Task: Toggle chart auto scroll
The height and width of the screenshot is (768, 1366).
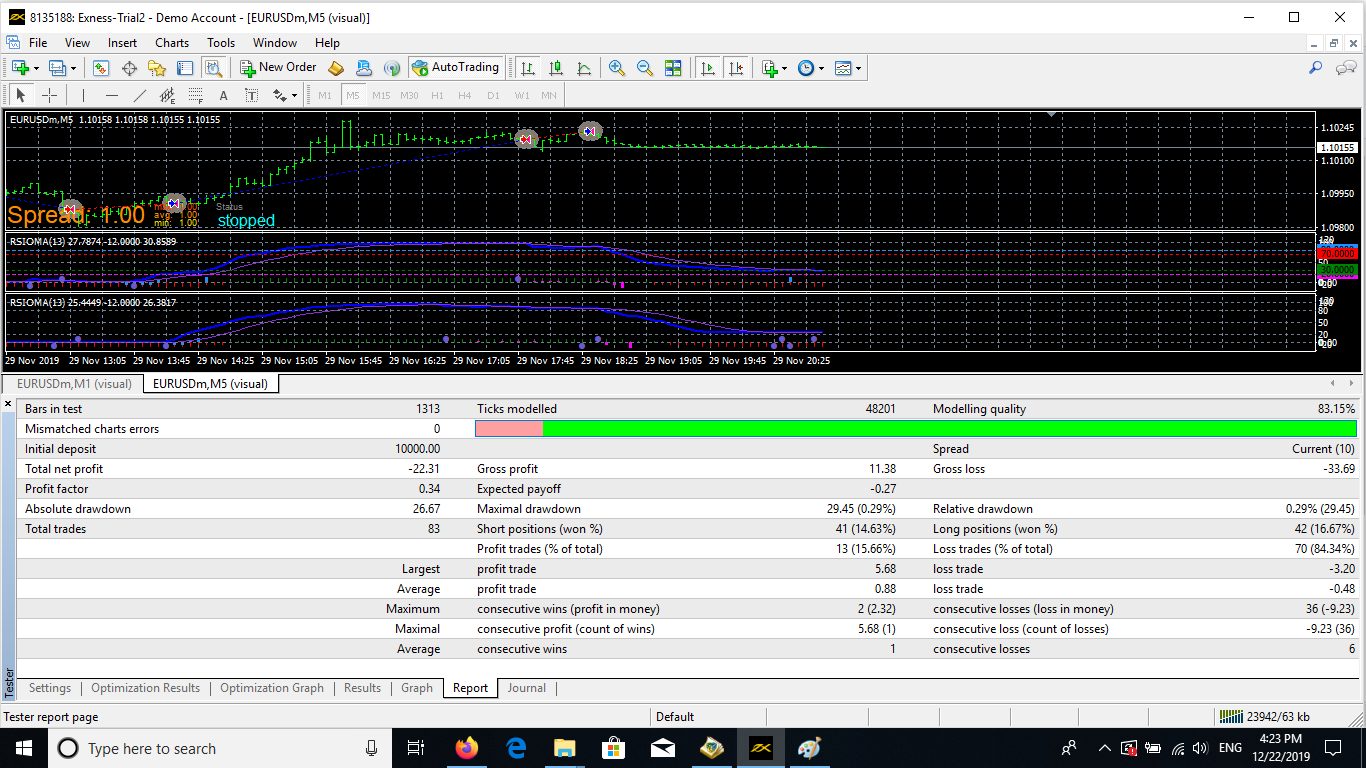Action: pos(708,68)
